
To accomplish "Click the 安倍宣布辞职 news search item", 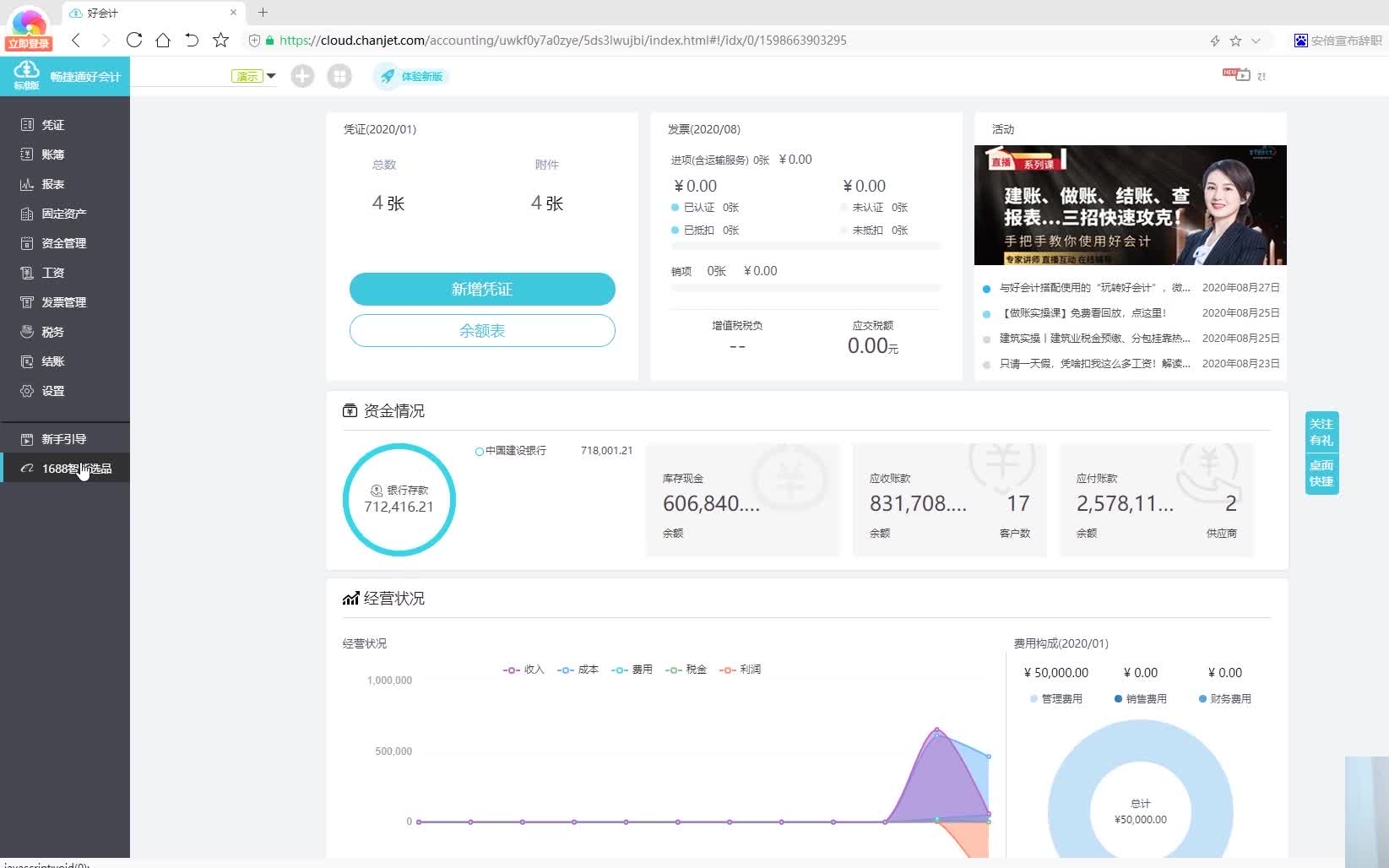I will [x=1338, y=41].
